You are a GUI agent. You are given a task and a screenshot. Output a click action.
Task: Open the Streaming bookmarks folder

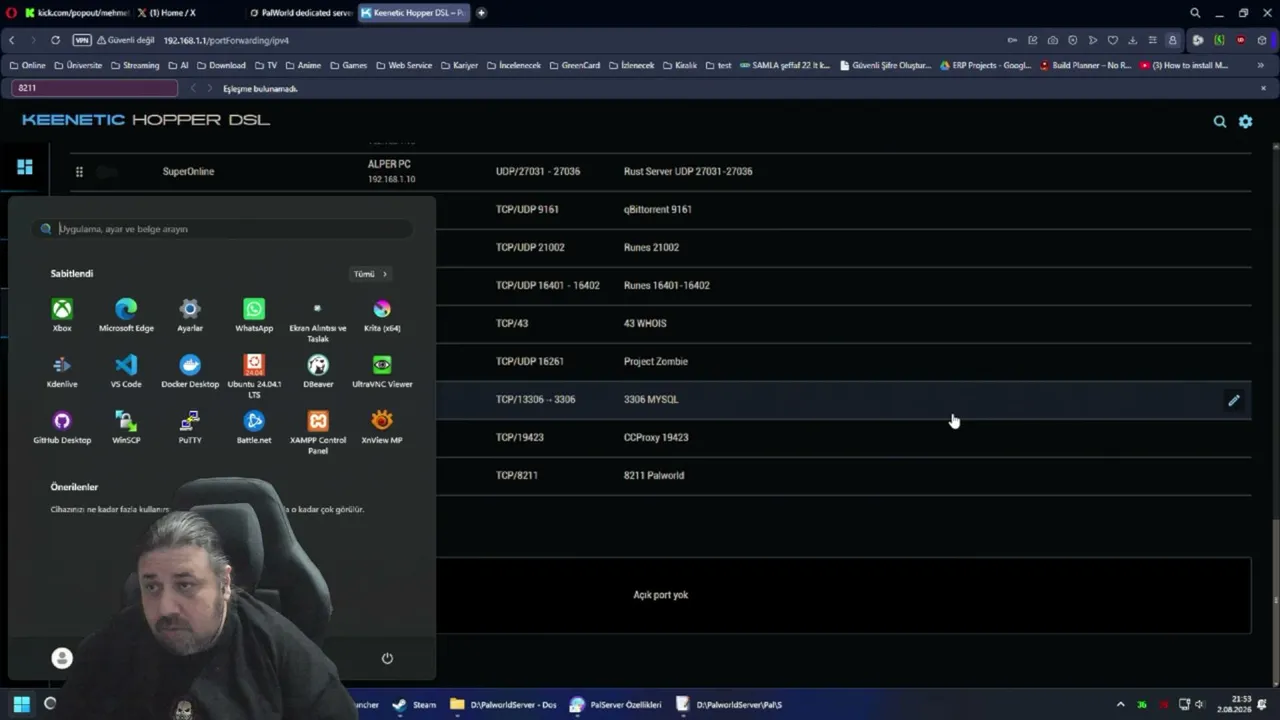pos(135,65)
